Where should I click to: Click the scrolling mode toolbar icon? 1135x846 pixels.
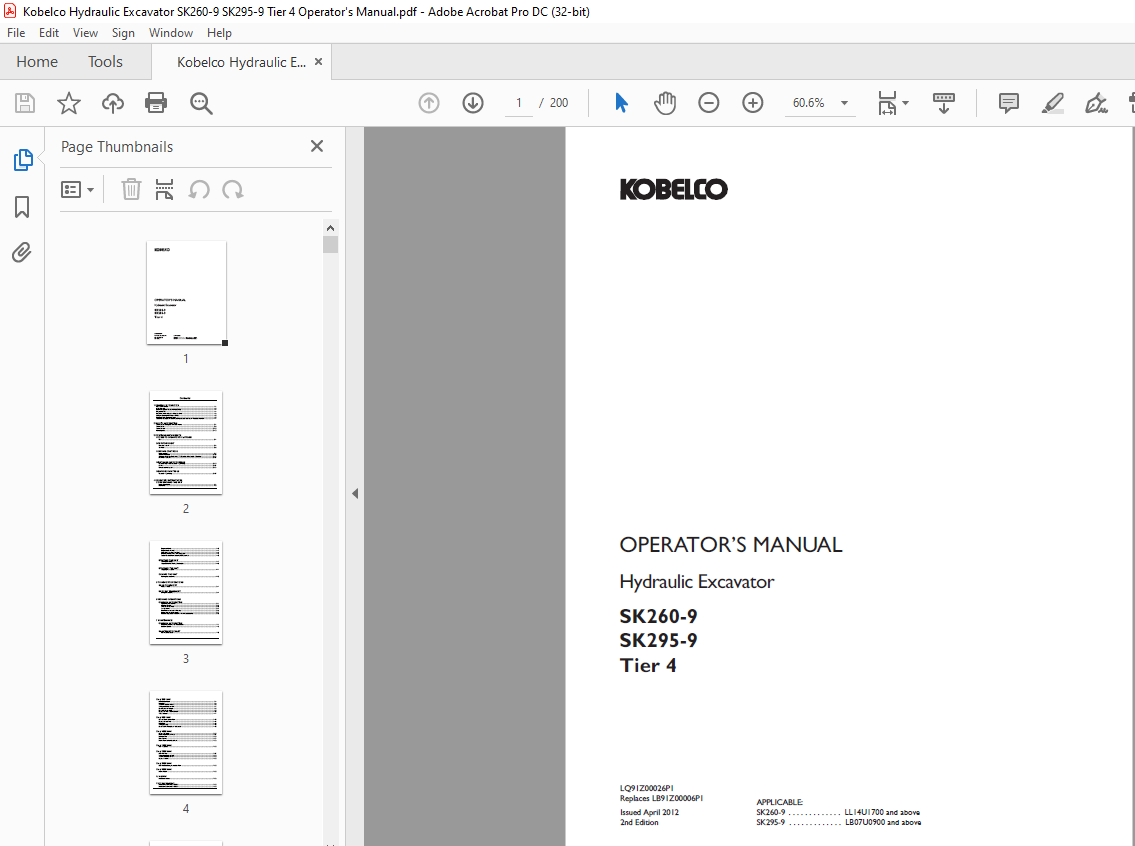click(x=943, y=103)
